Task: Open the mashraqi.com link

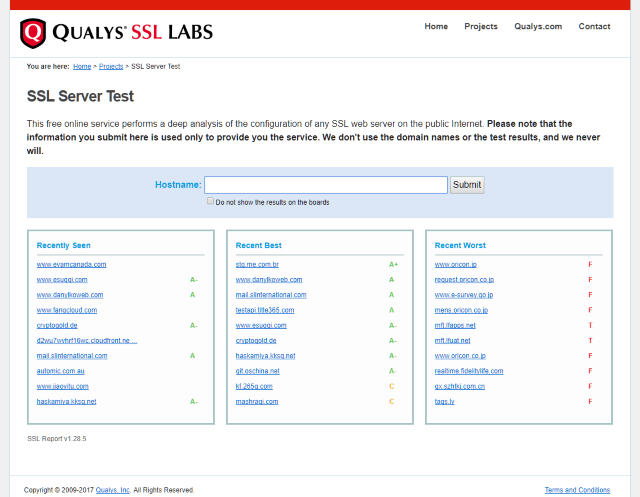Action: 257,402
